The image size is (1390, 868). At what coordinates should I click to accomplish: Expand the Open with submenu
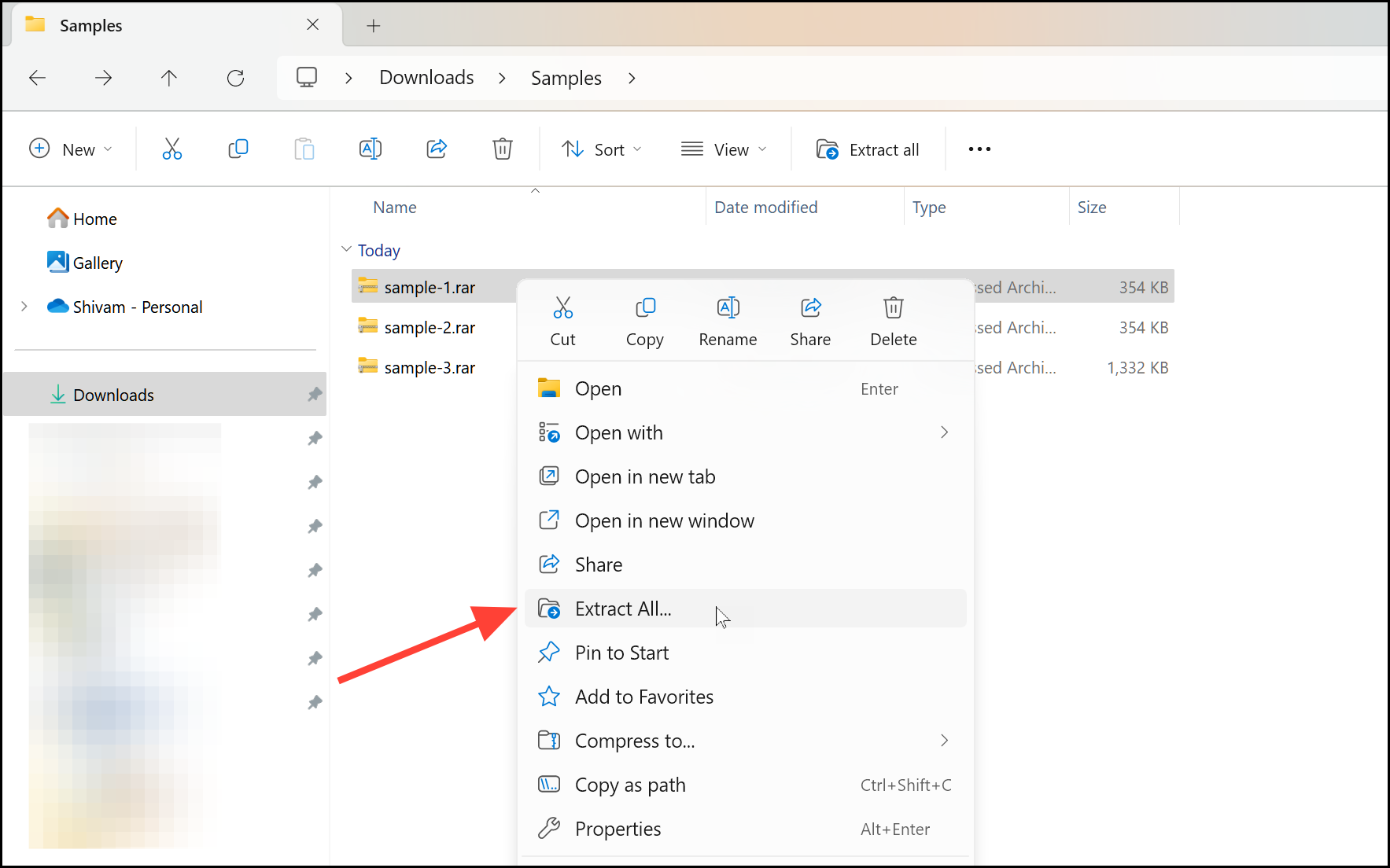pyautogui.click(x=943, y=432)
